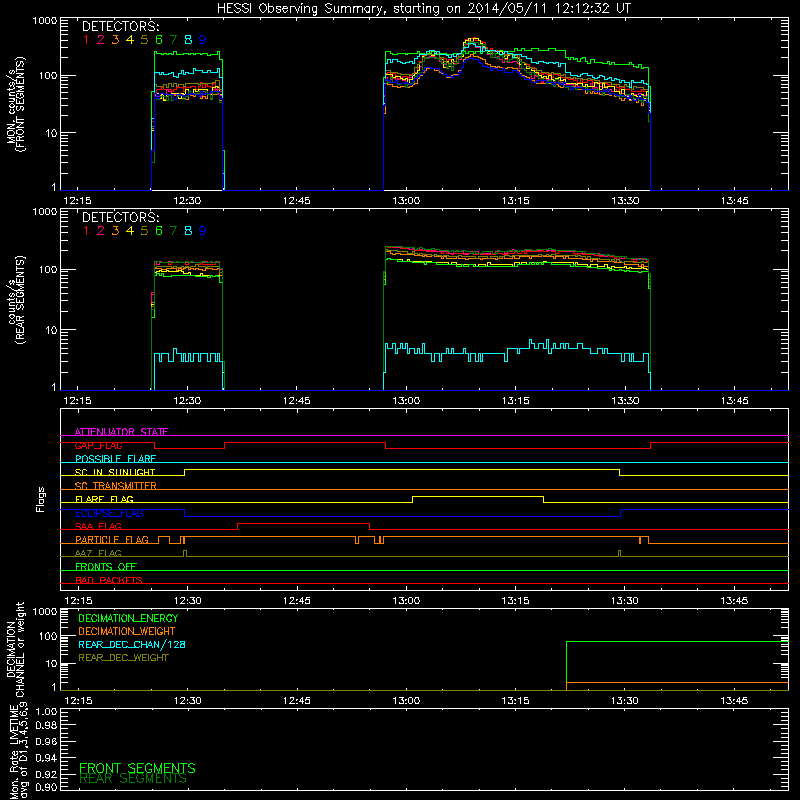
Task: Click cyan detector 8 in front segments legend
Action: click(x=188, y=40)
